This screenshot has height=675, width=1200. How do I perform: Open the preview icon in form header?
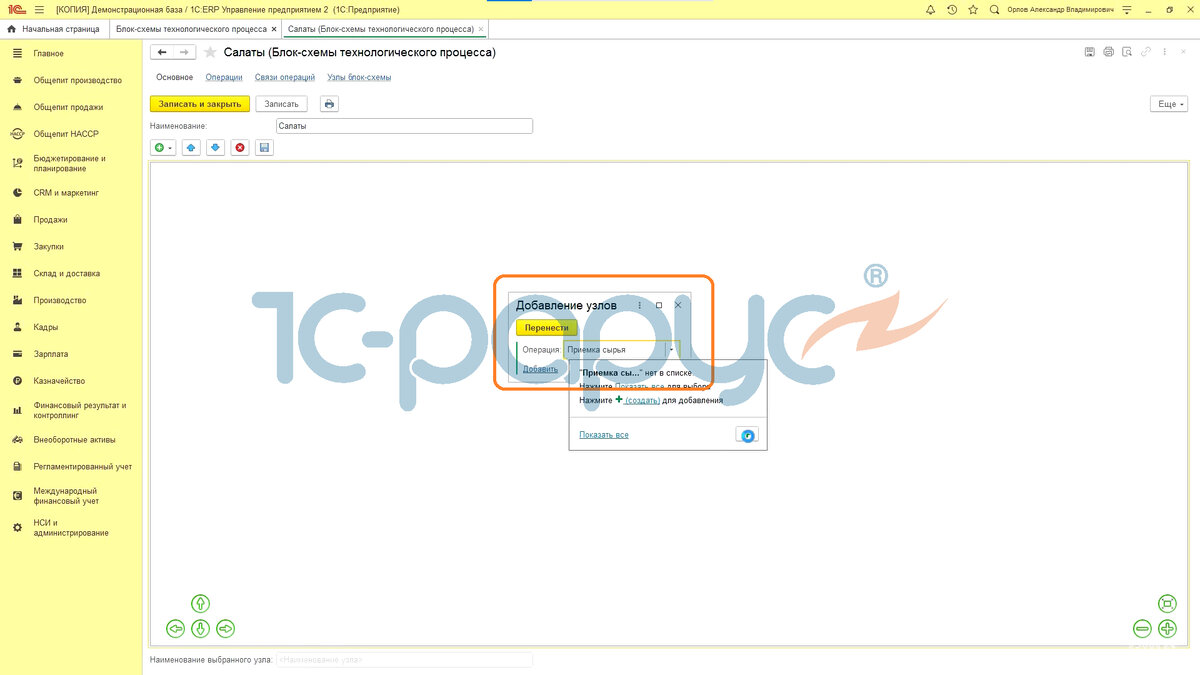click(x=1127, y=52)
